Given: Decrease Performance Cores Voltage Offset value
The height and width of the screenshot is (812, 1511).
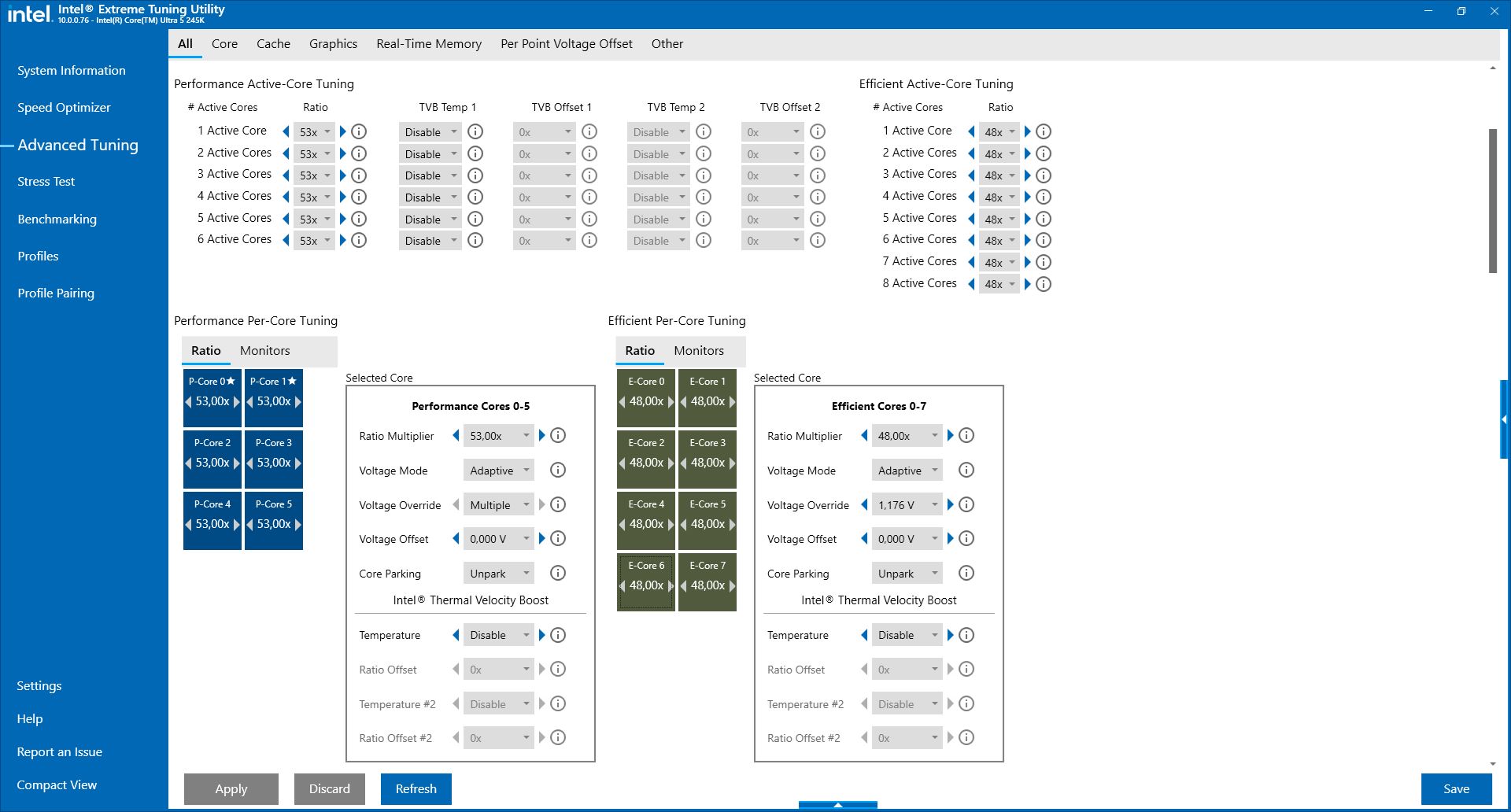Looking at the screenshot, I should 456,538.
